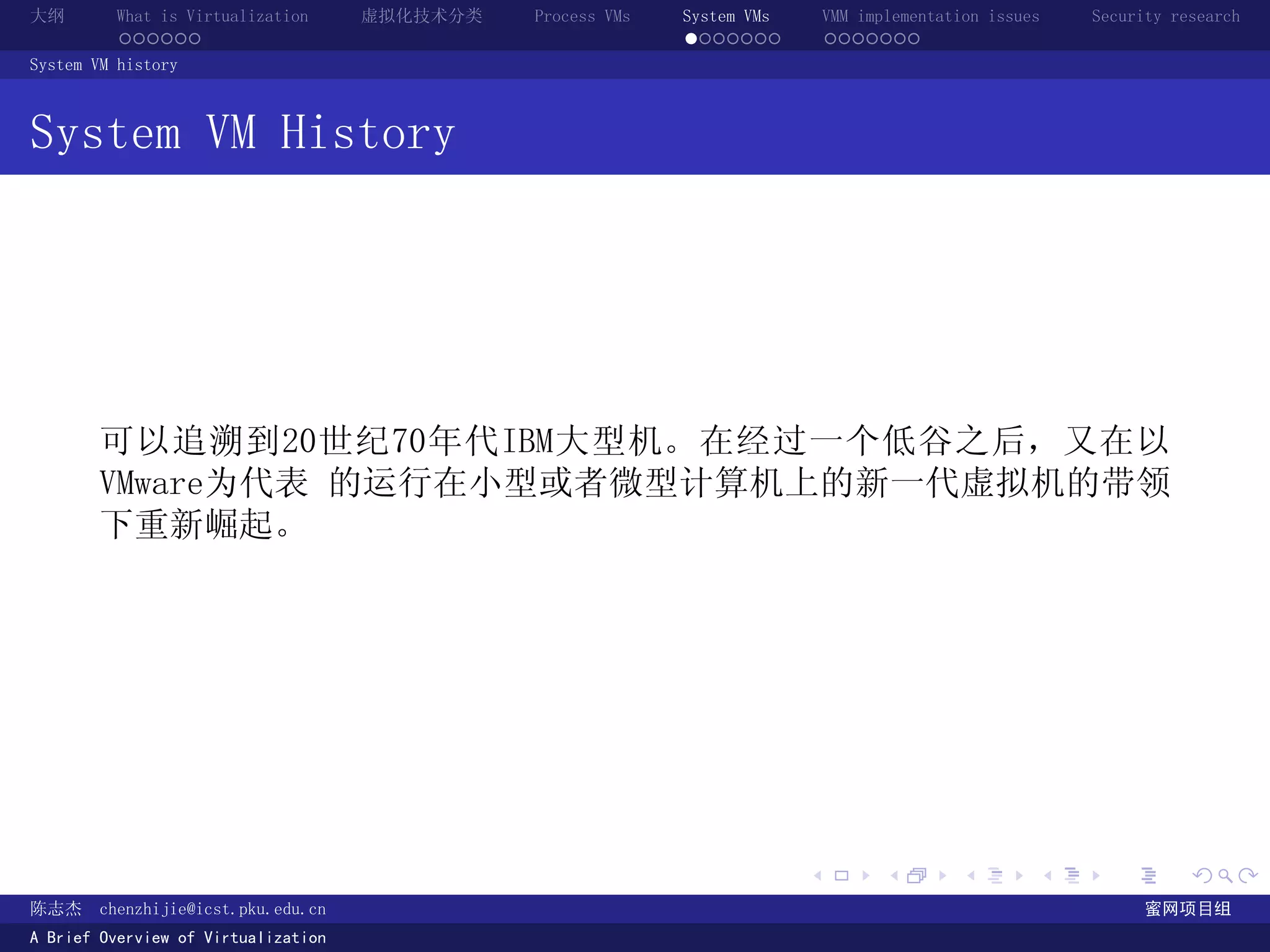This screenshot has height=952, width=1270.
Task: Advance to the next slide arrow
Action: (866, 875)
